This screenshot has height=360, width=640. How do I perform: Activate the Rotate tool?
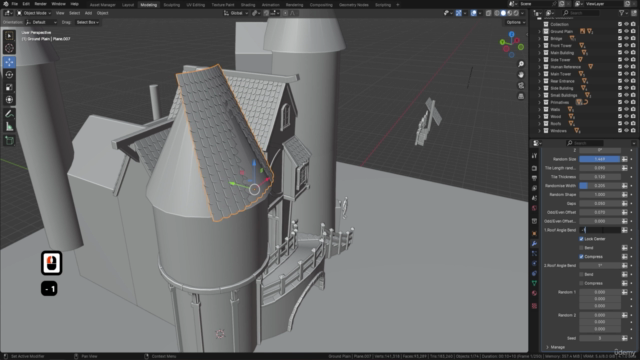[x=9, y=75]
